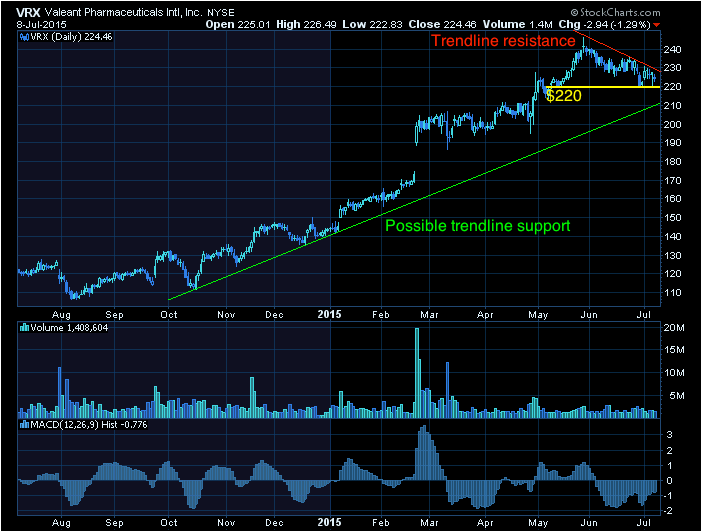Click the candlestick icon beside VRX (Daily)
This screenshot has height=532, width=702.
pos(24,37)
